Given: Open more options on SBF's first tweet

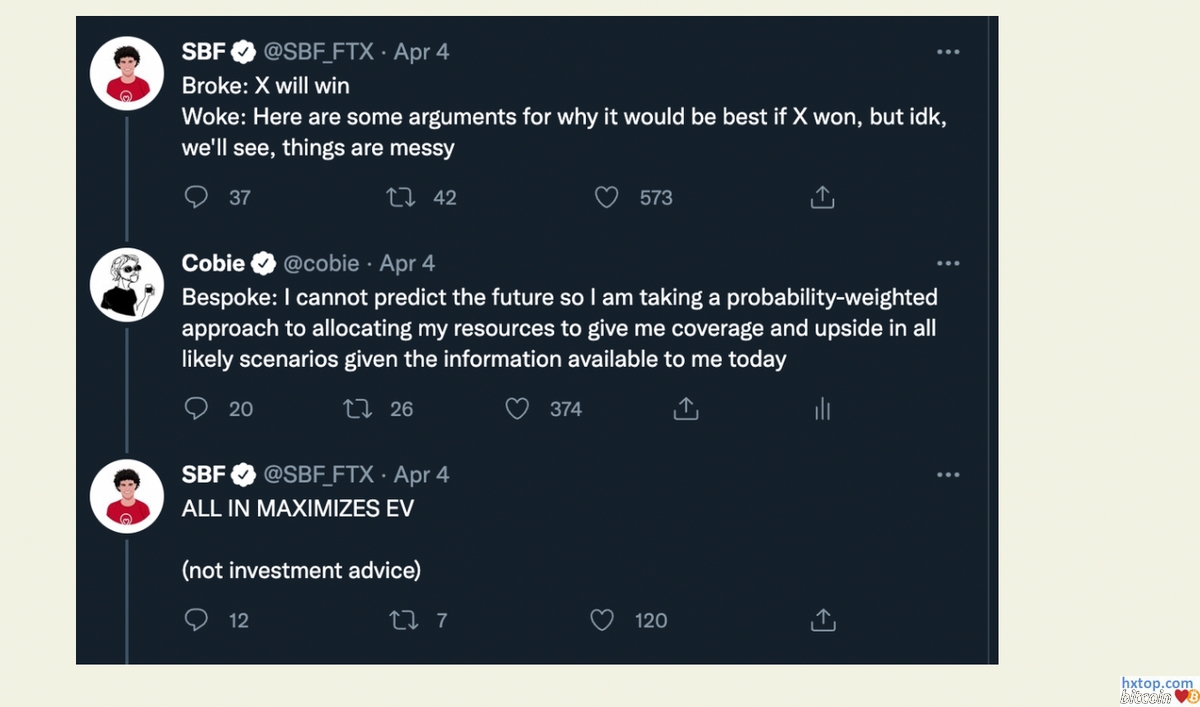Looking at the screenshot, I should [x=947, y=52].
